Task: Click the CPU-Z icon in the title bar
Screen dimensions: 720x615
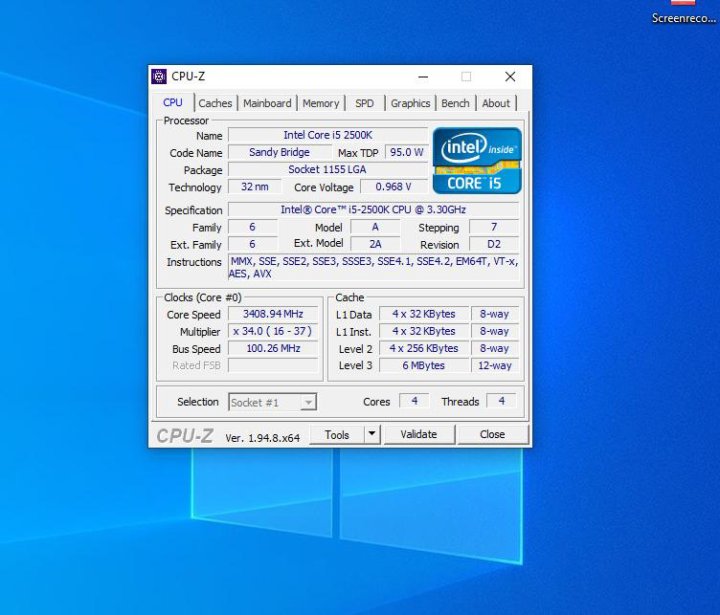Action: click(x=159, y=77)
